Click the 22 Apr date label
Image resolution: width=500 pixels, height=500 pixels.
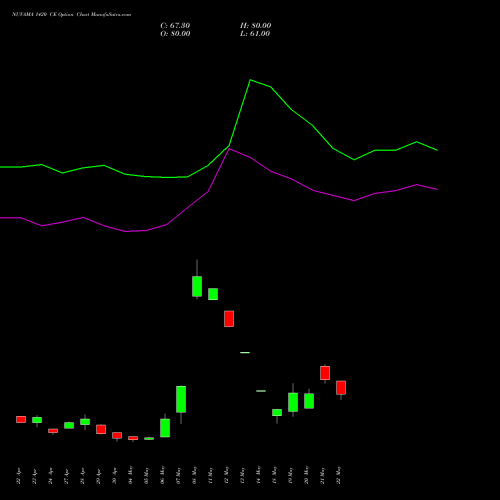click(x=19, y=476)
